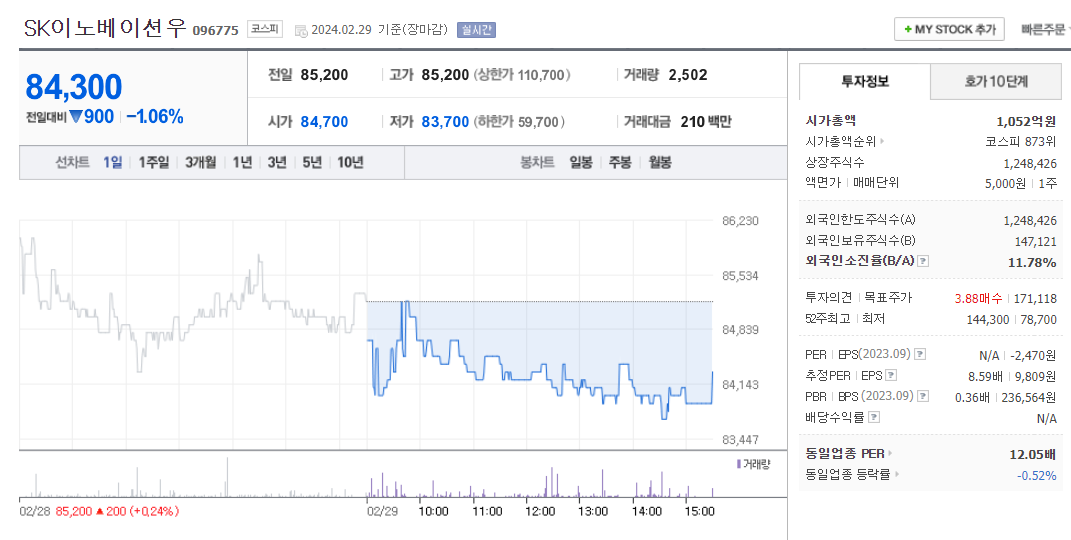
Task: Select the 1일 line chart period
Action: (x=113, y=162)
